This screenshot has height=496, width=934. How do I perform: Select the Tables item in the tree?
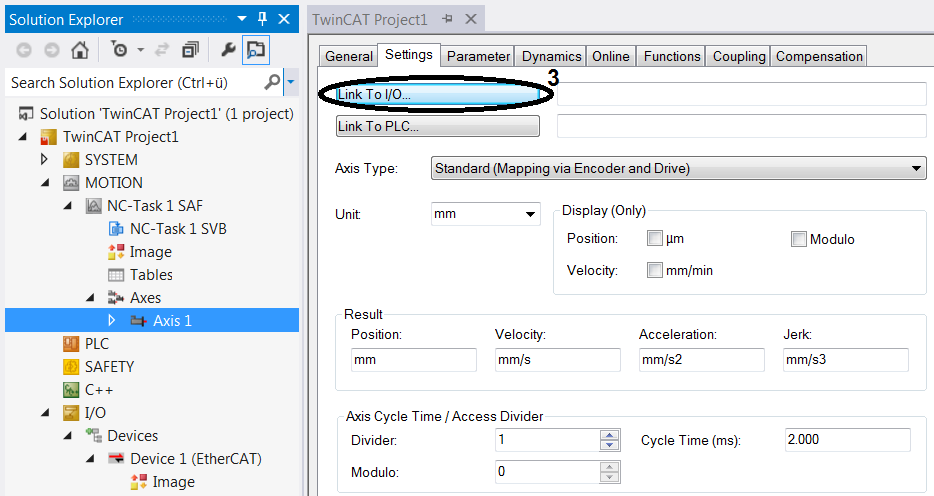point(151,275)
